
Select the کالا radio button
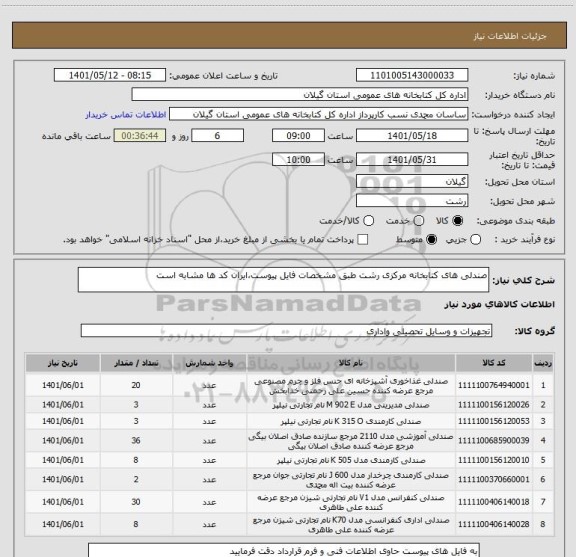tap(458, 221)
